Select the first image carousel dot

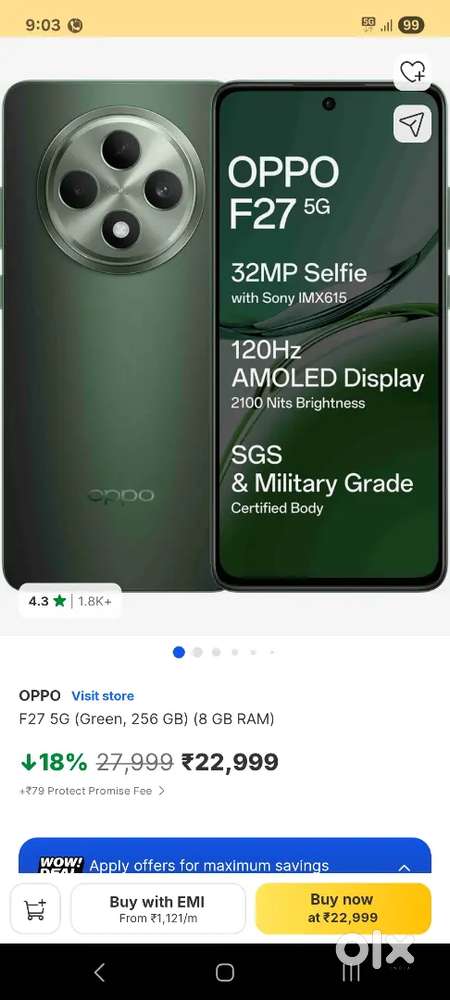pyautogui.click(x=179, y=652)
